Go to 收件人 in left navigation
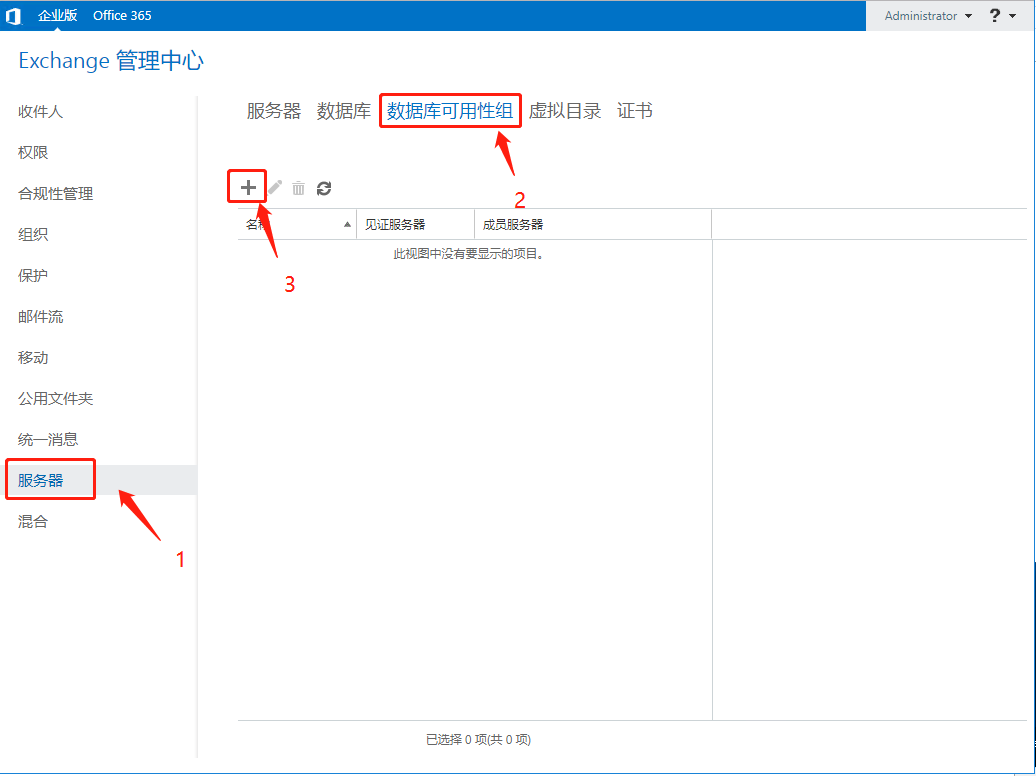Screen dimensions: 1036x776 40,112
